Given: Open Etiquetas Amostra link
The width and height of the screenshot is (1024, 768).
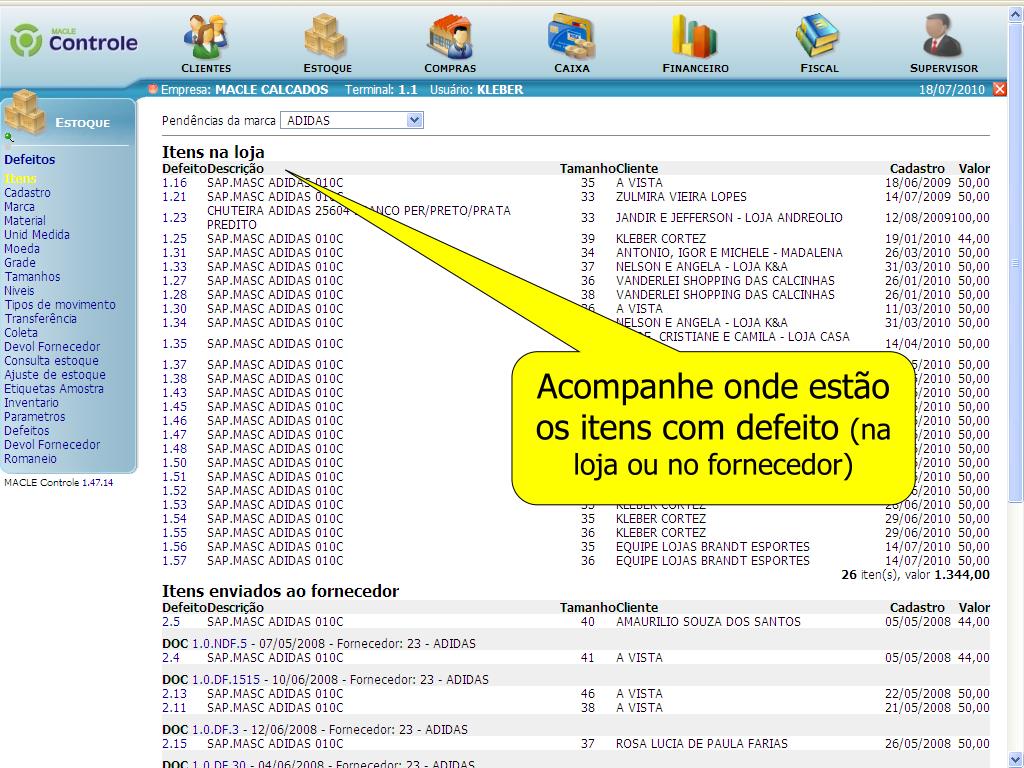Looking at the screenshot, I should pos(54,389).
